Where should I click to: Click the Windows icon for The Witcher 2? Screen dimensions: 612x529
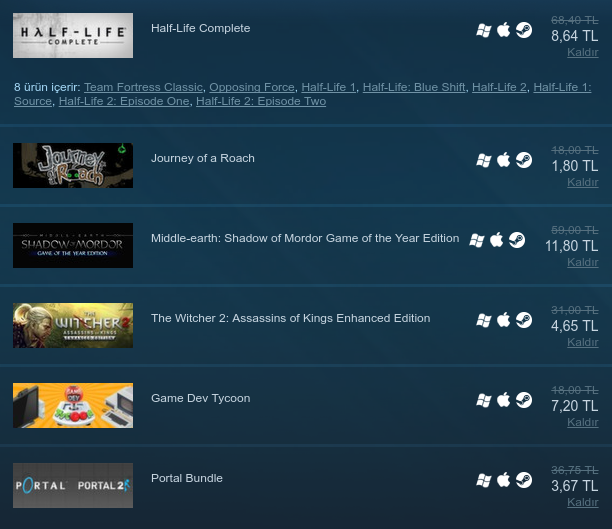pos(484,320)
